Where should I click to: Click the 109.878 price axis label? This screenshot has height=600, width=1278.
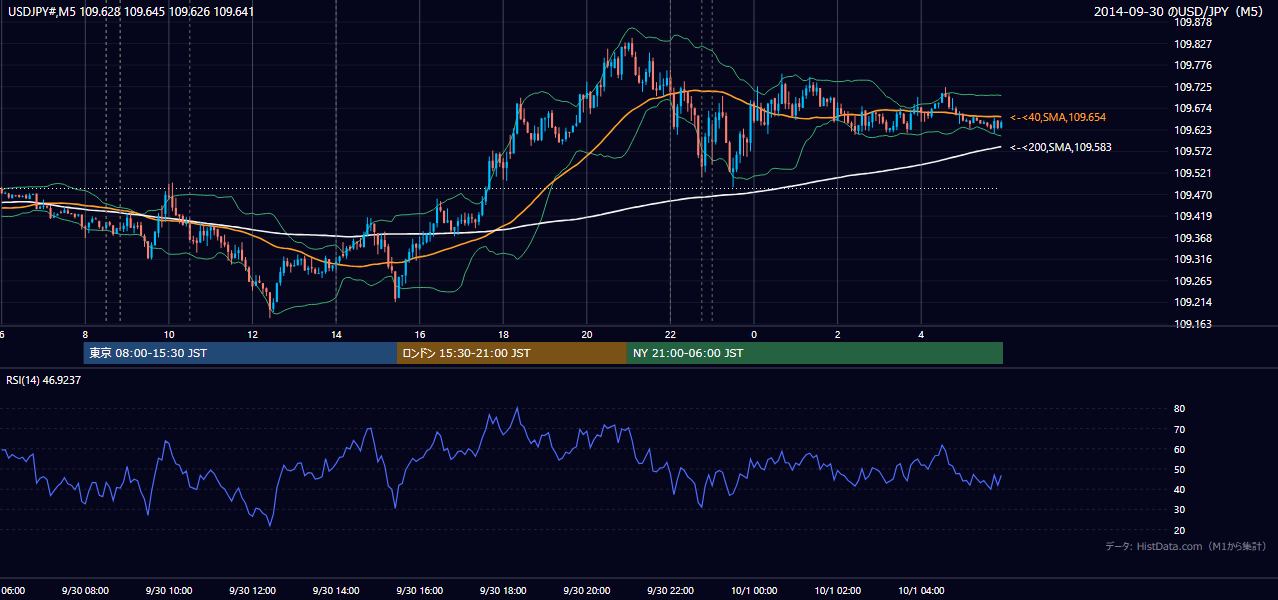pyautogui.click(x=1193, y=22)
